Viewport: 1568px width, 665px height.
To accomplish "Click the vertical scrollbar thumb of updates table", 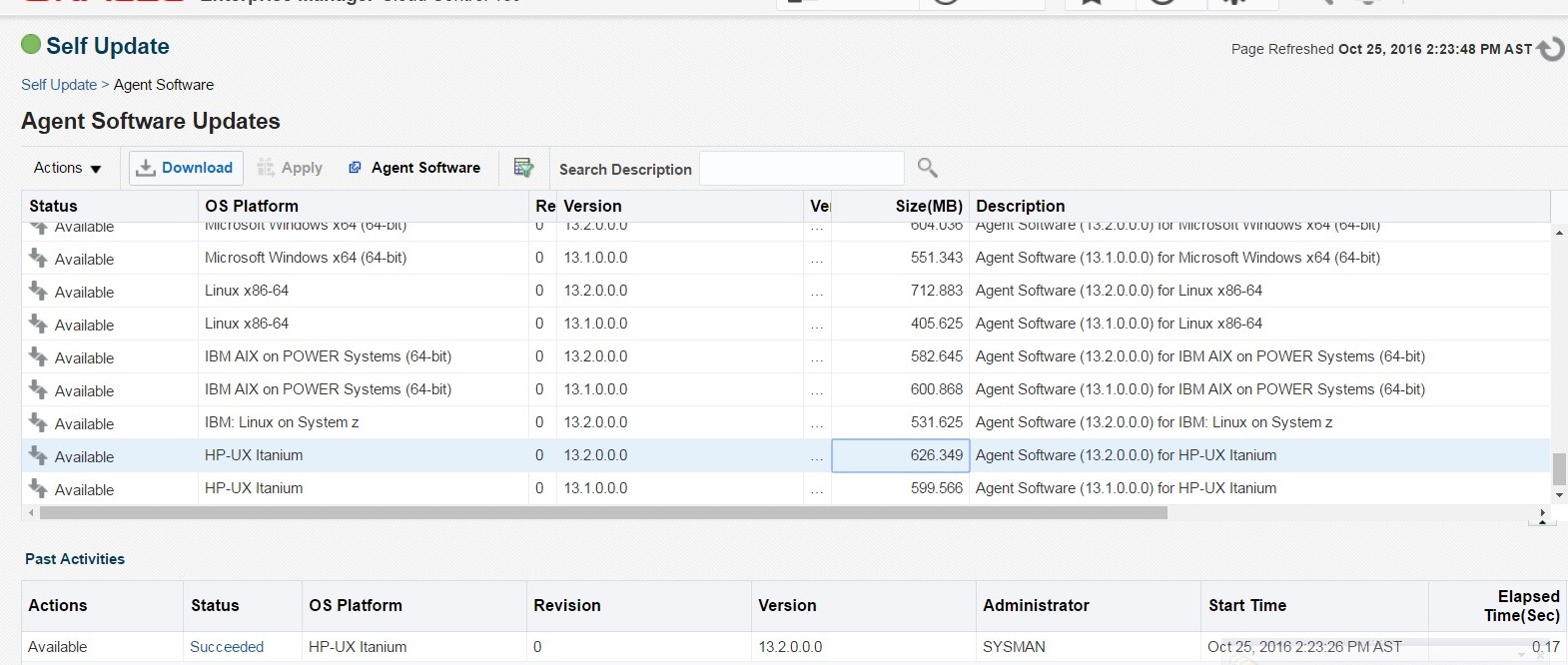I will 1559,468.
